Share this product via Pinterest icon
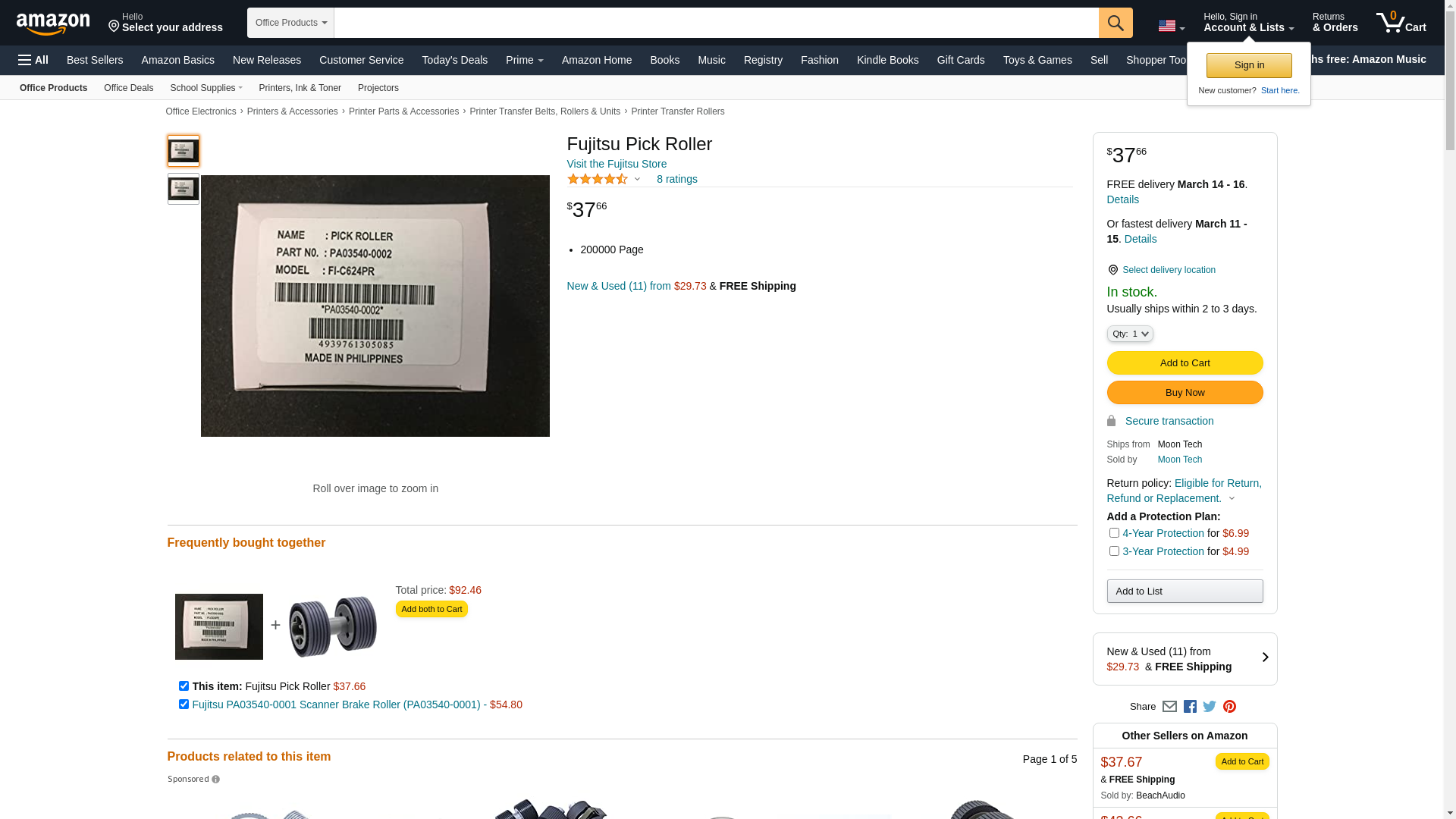Image resolution: width=1456 pixels, height=819 pixels. click(x=1229, y=707)
